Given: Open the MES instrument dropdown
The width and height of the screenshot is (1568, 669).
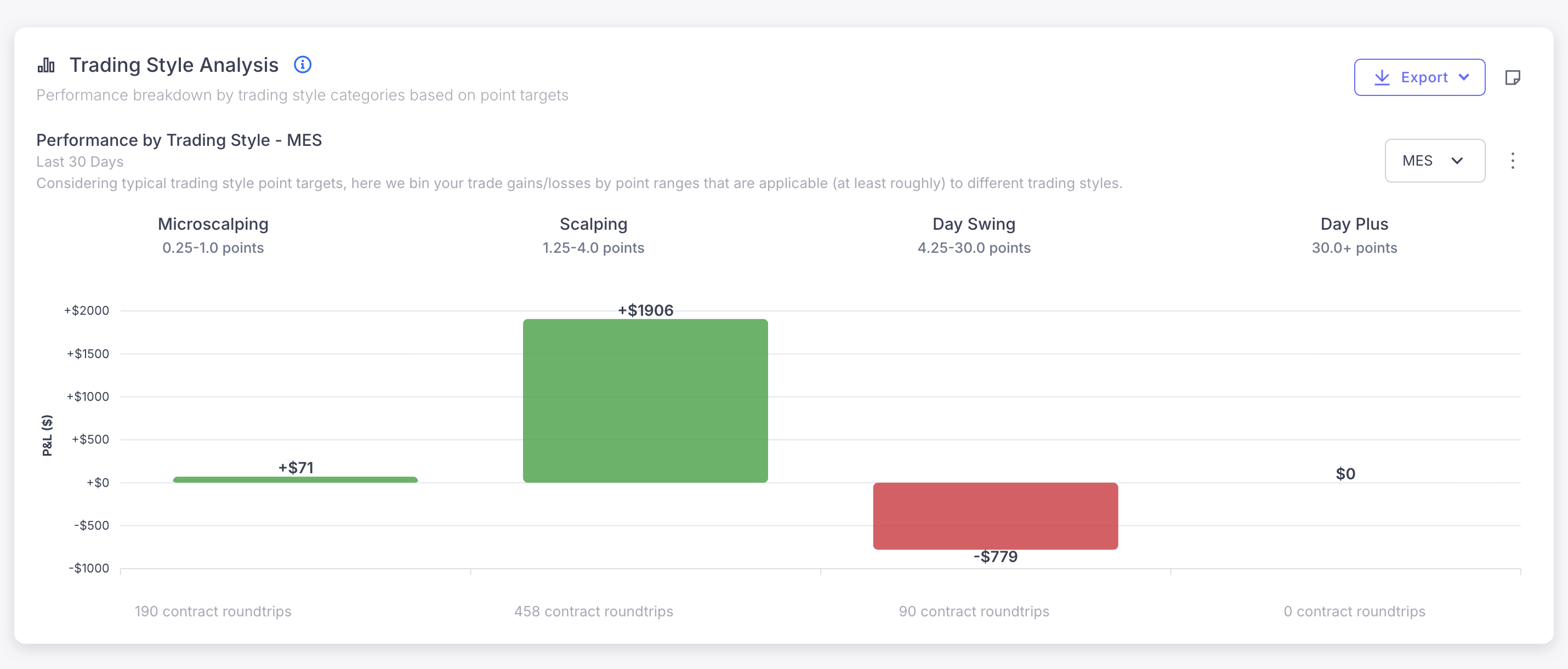Looking at the screenshot, I should (x=1434, y=161).
